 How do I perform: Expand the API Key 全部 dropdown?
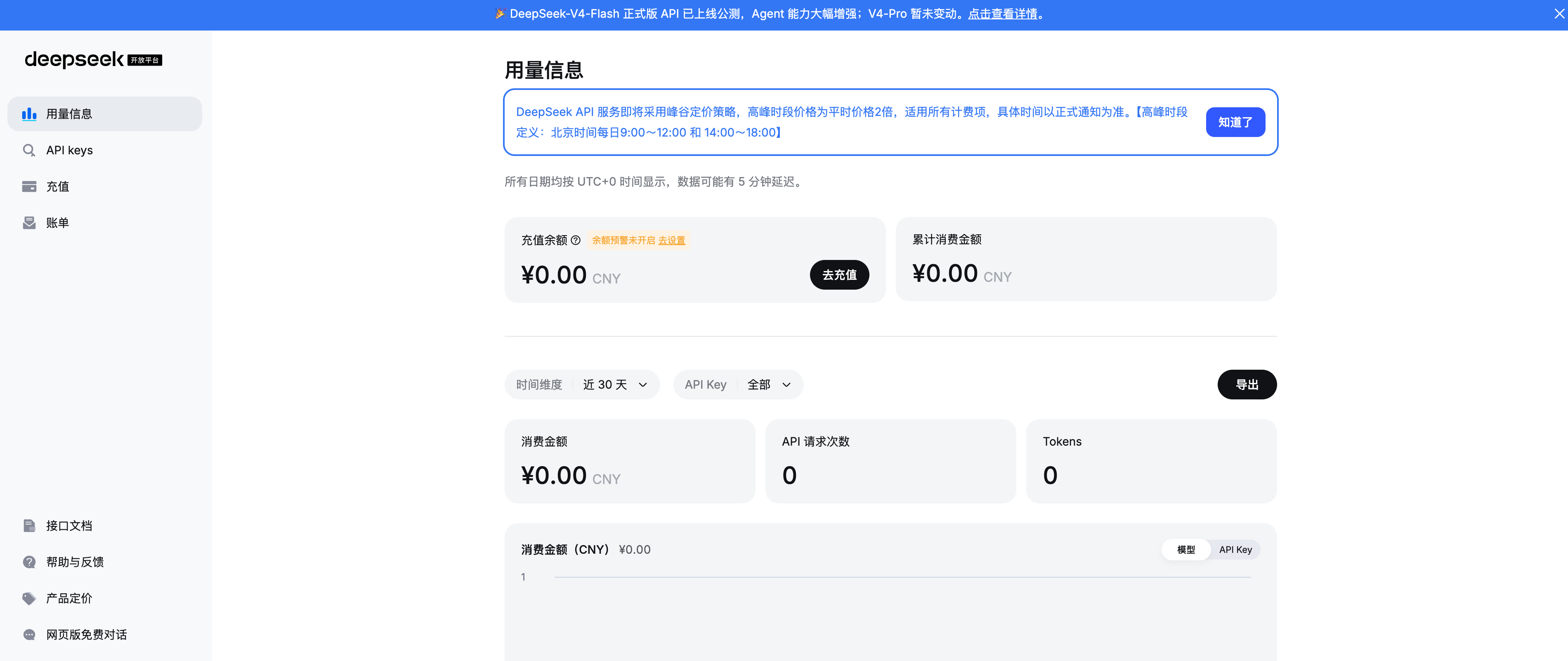pyautogui.click(x=738, y=385)
